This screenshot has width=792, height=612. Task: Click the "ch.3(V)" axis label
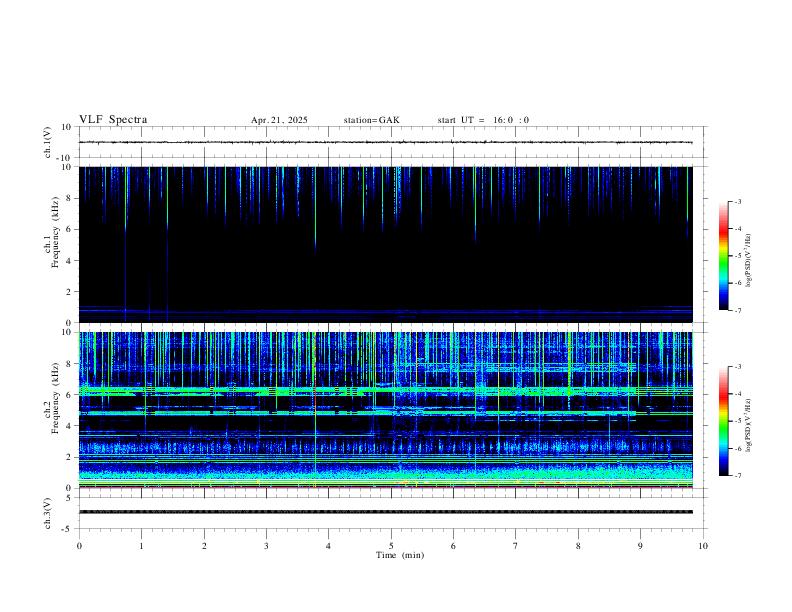click(x=48, y=514)
